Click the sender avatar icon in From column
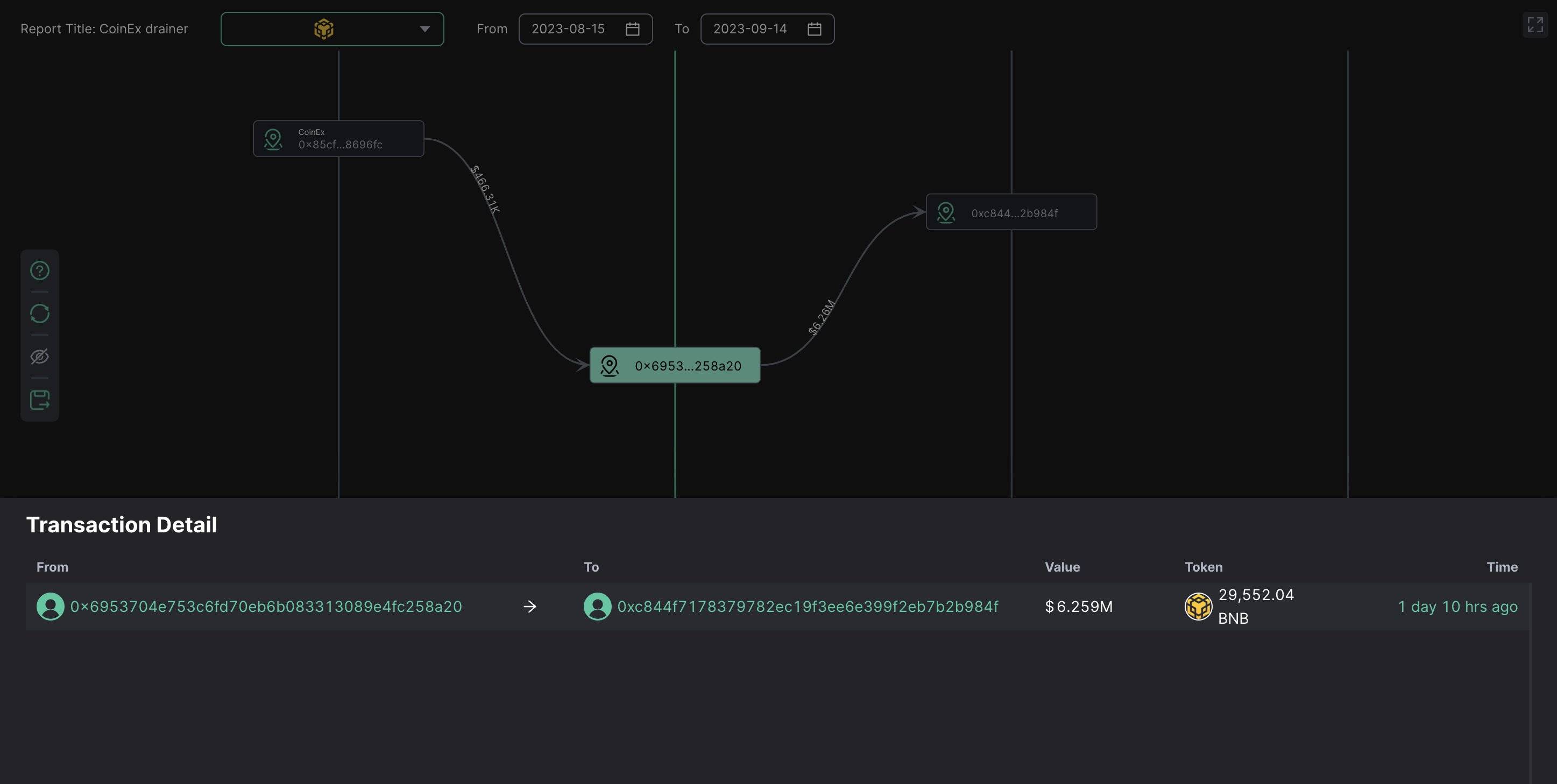 pos(51,607)
